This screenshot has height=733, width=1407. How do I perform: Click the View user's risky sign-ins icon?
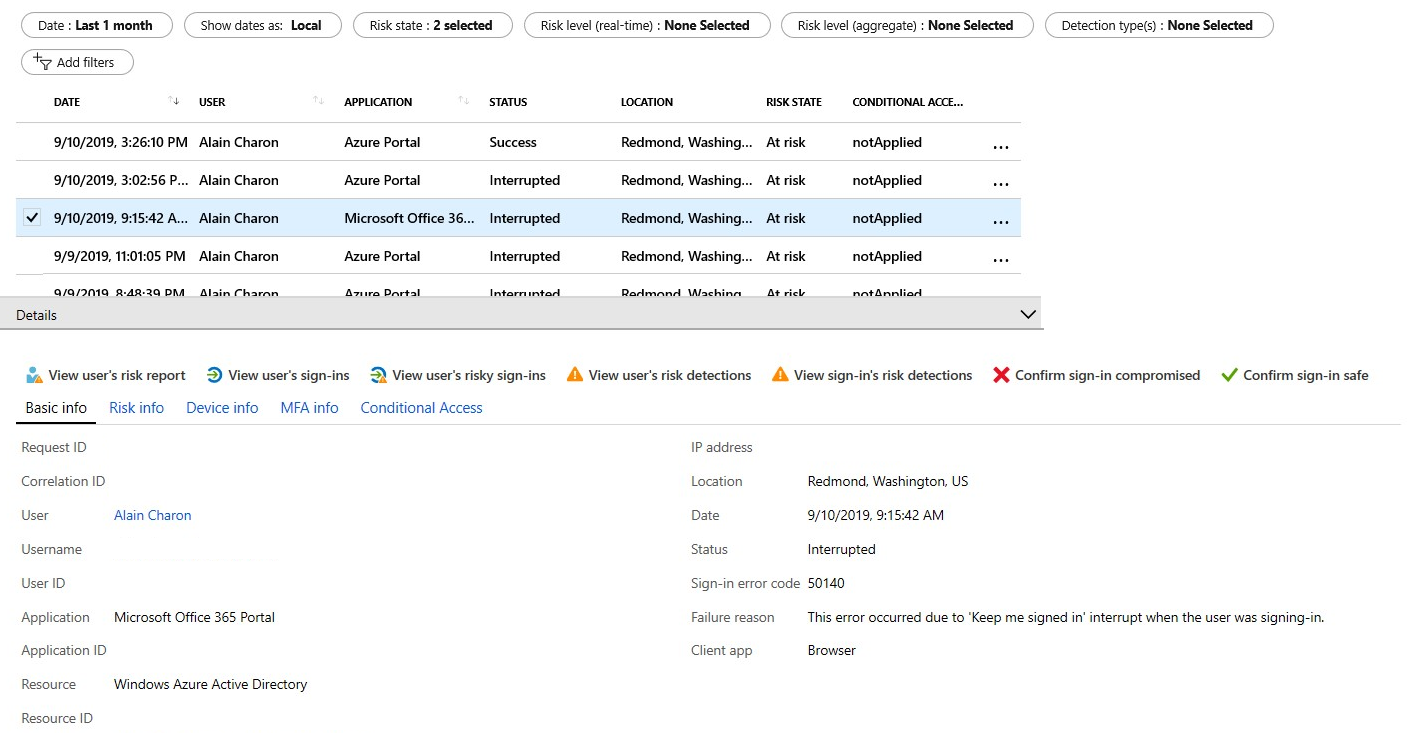point(378,375)
